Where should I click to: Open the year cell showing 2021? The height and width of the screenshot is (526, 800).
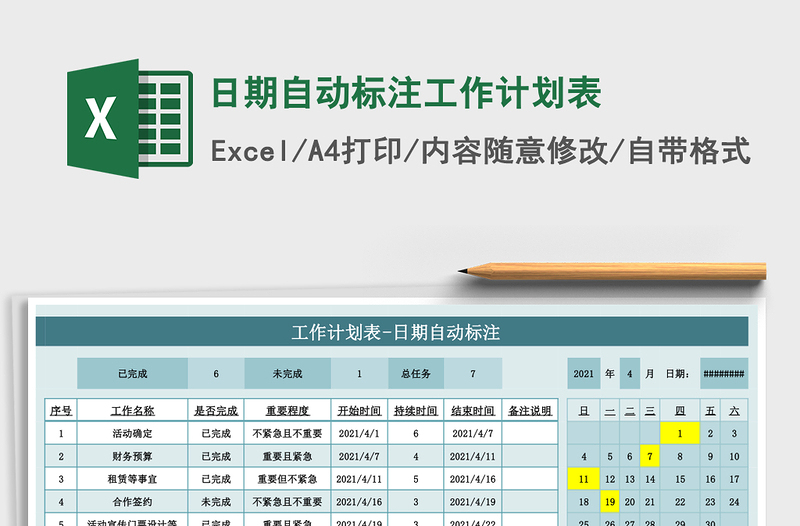click(x=584, y=374)
